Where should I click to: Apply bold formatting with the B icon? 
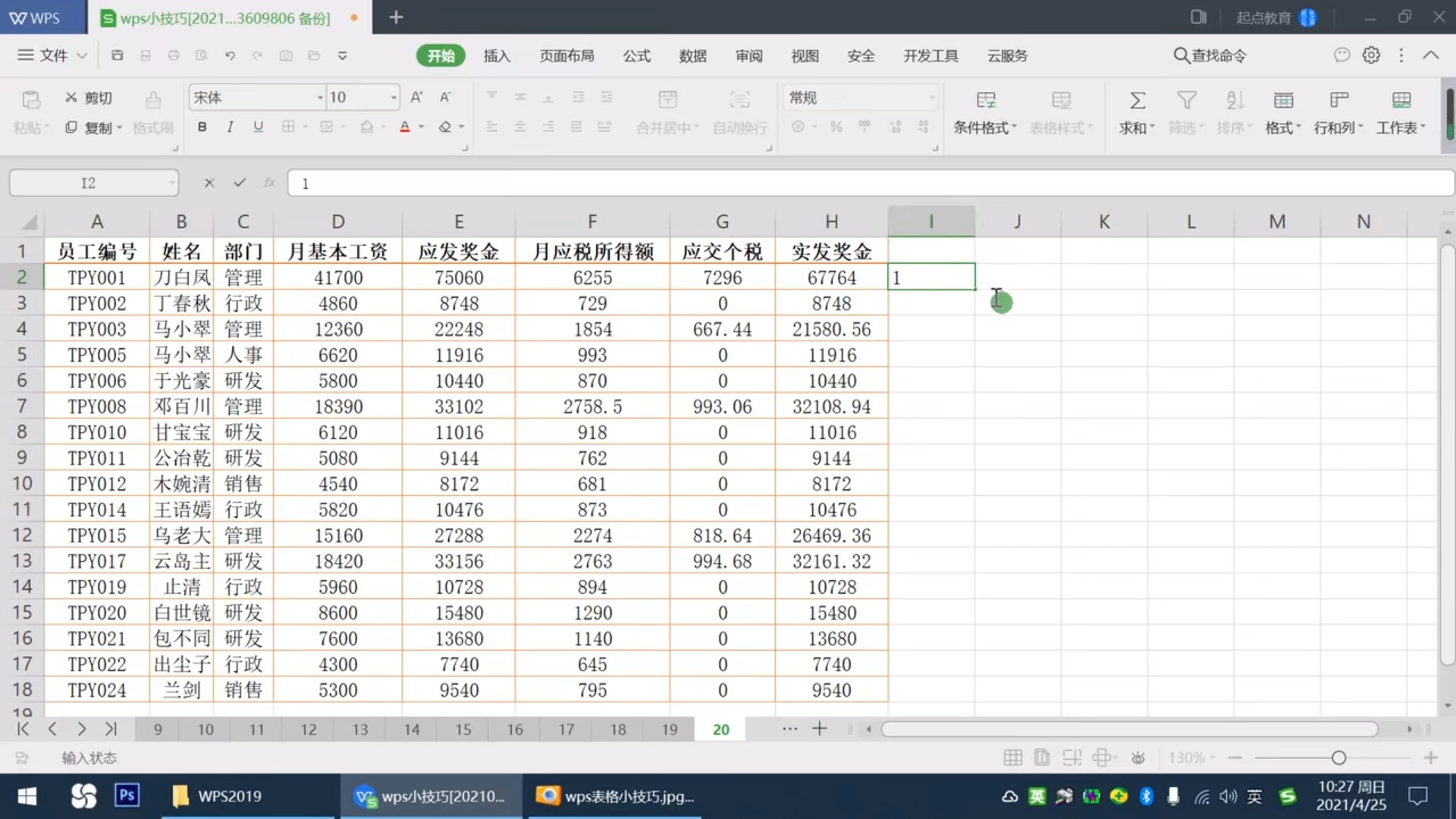(x=202, y=127)
